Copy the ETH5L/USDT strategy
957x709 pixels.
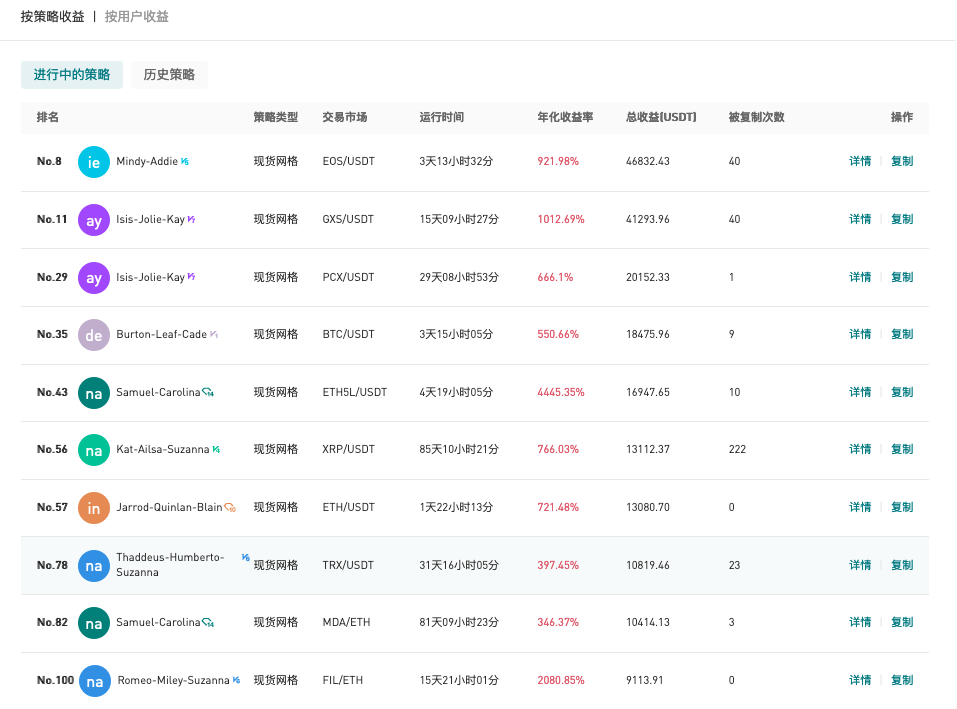click(902, 392)
